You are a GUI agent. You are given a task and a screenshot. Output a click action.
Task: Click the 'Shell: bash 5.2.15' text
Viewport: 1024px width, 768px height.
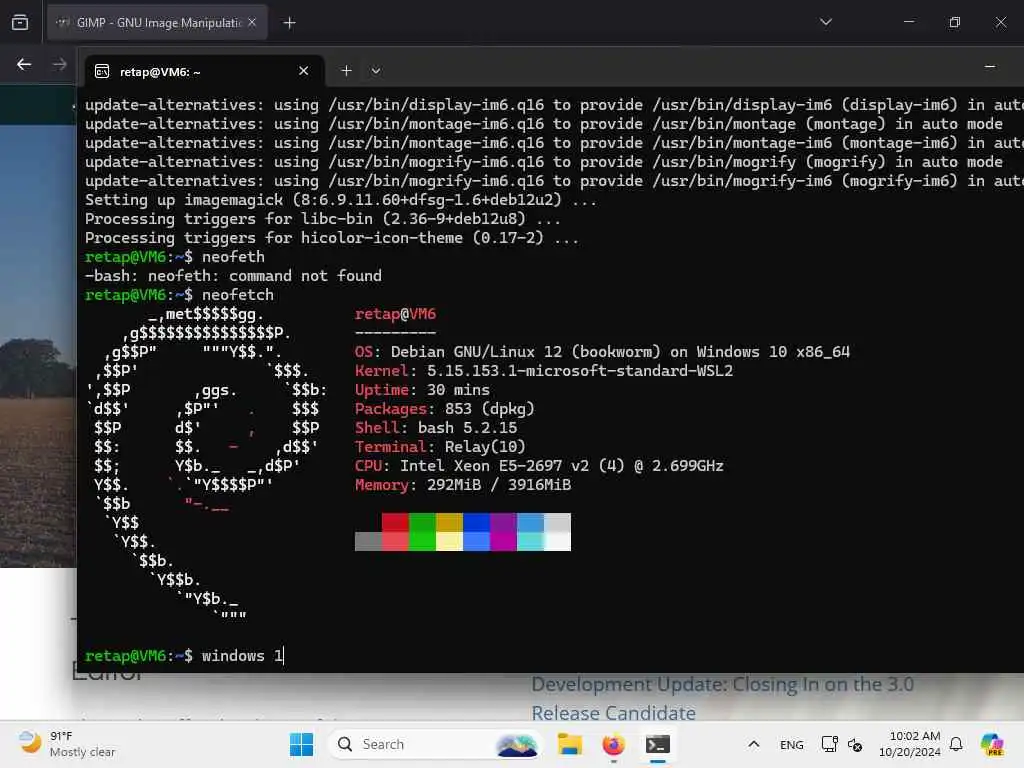click(x=436, y=428)
